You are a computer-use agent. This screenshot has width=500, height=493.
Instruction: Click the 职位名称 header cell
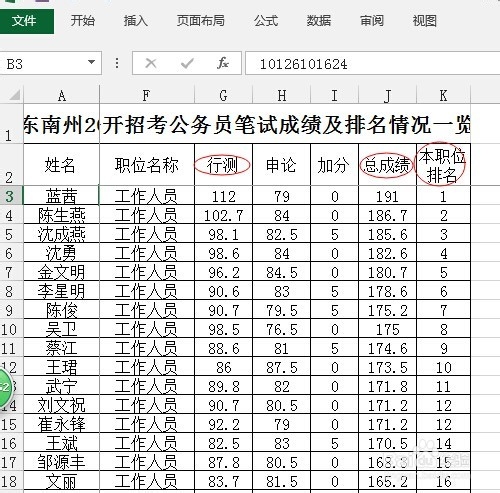147,165
